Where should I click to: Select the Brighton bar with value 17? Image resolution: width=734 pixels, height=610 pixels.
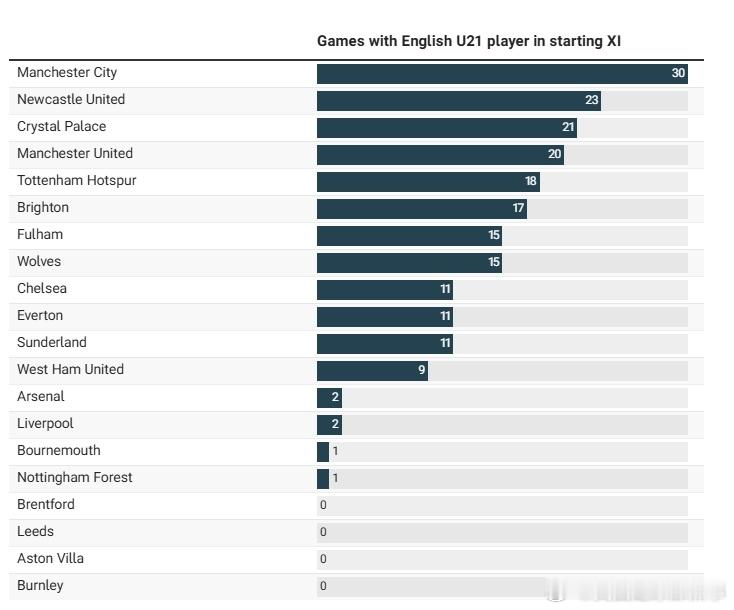coord(421,209)
